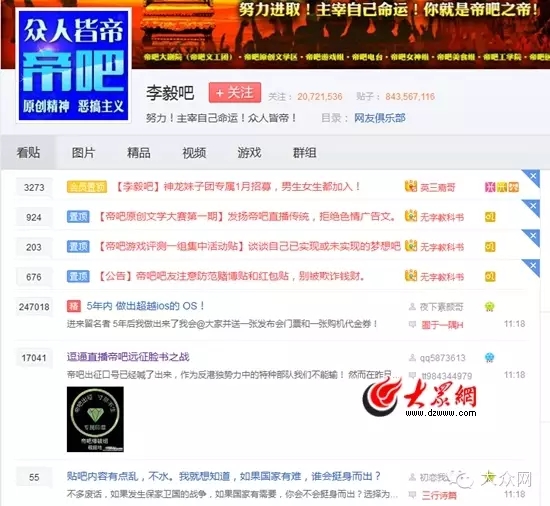Click the blue badge icon beside qq5873613
The width and height of the screenshot is (550, 506).
(489, 358)
